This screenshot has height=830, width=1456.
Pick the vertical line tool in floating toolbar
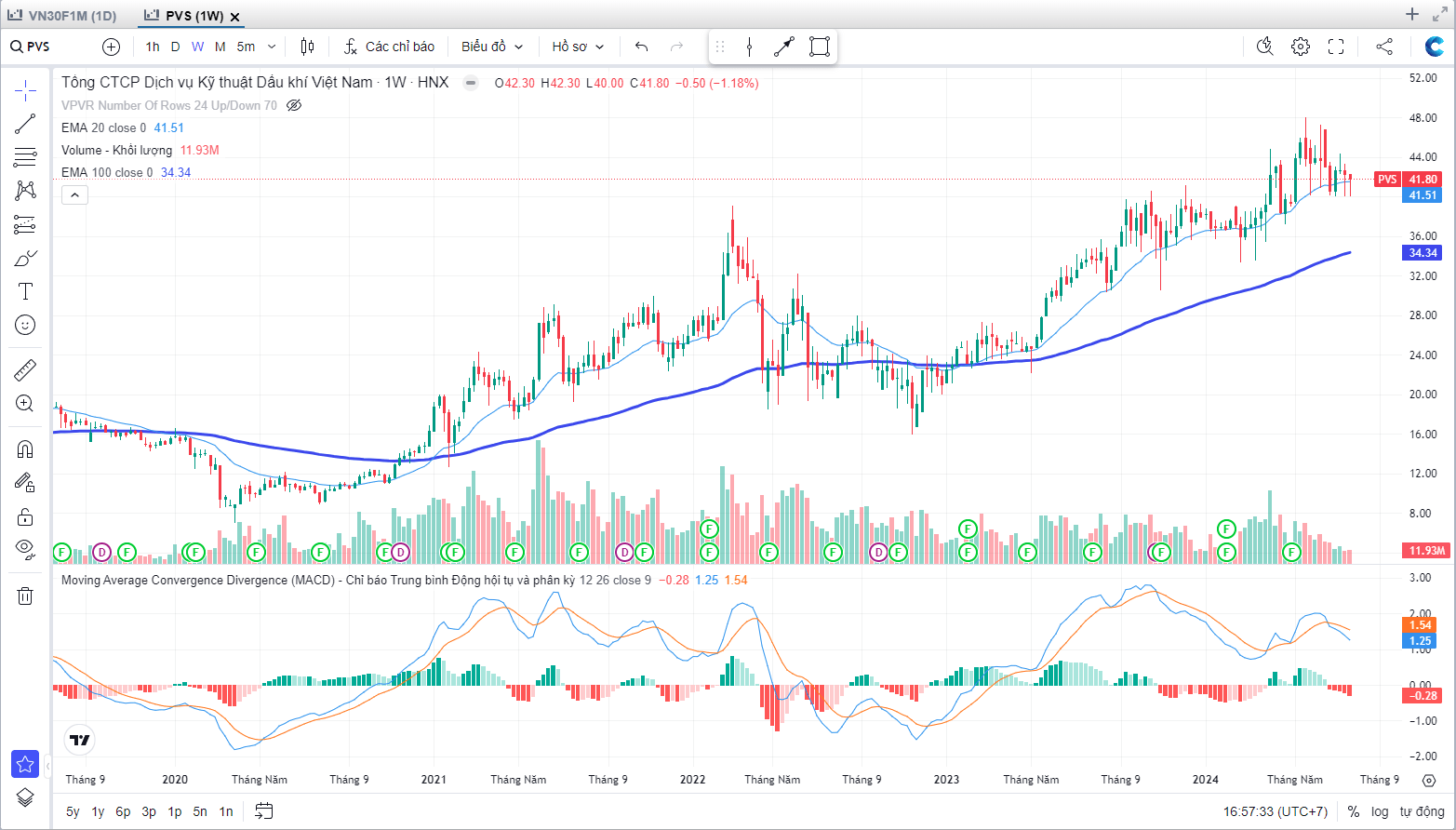pos(749,47)
